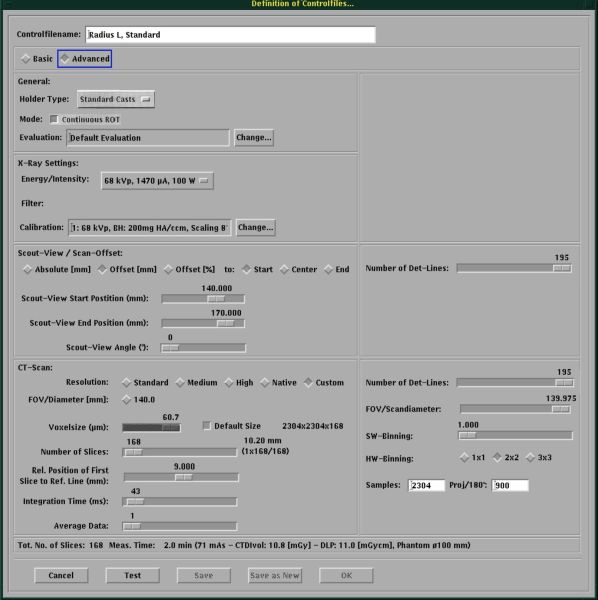Click the Samples input field
The width and height of the screenshot is (598, 600).
(x=426, y=486)
